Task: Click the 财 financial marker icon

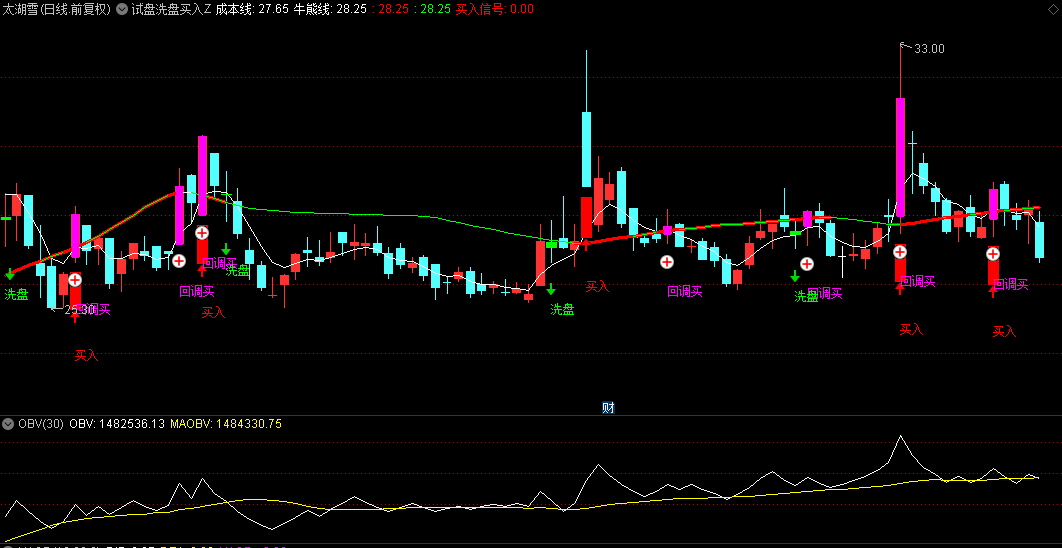Action: pyautogui.click(x=608, y=408)
